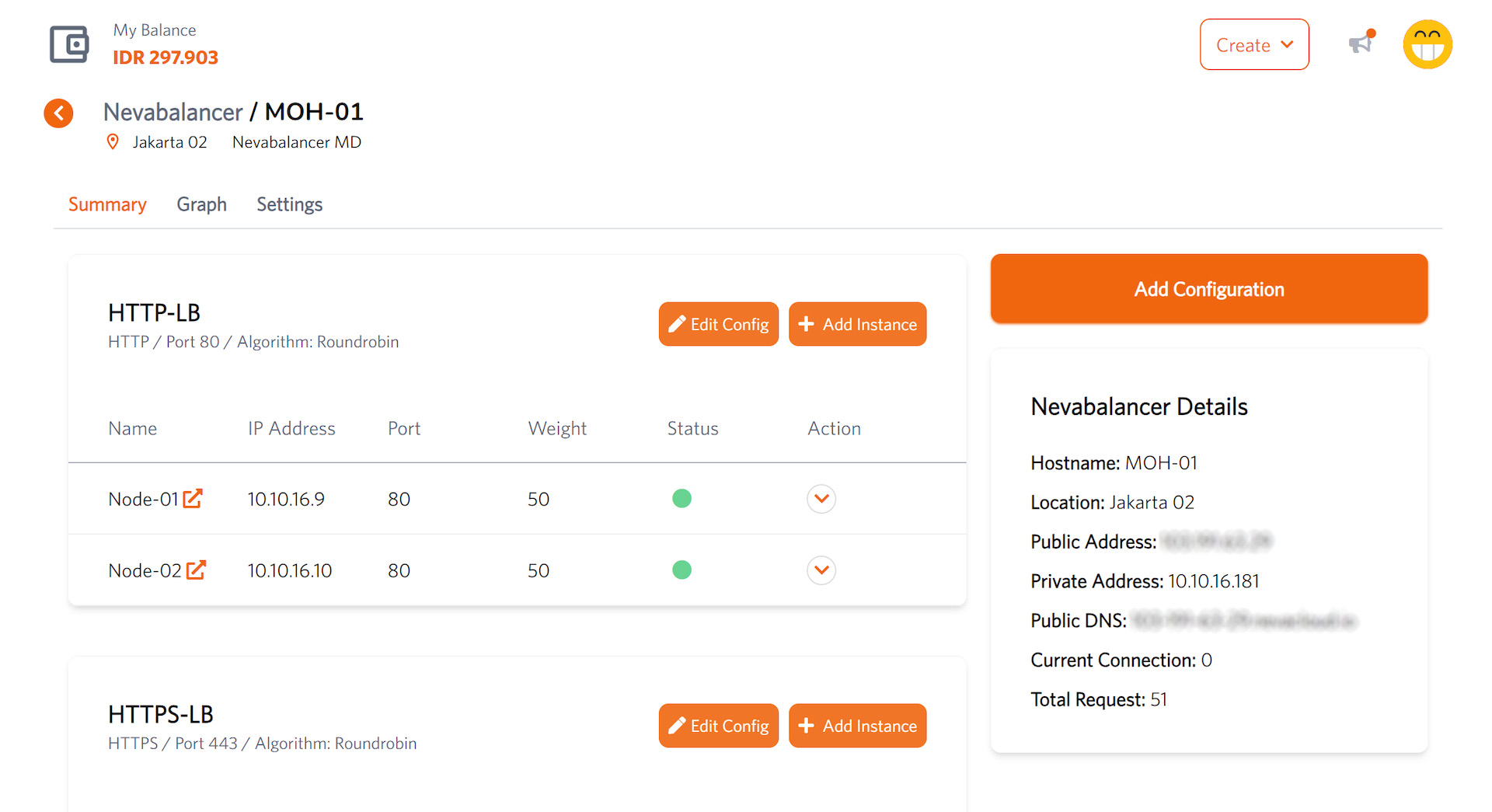Click Node-01 green status indicator
Screen dimensions: 1492x812
682,499
